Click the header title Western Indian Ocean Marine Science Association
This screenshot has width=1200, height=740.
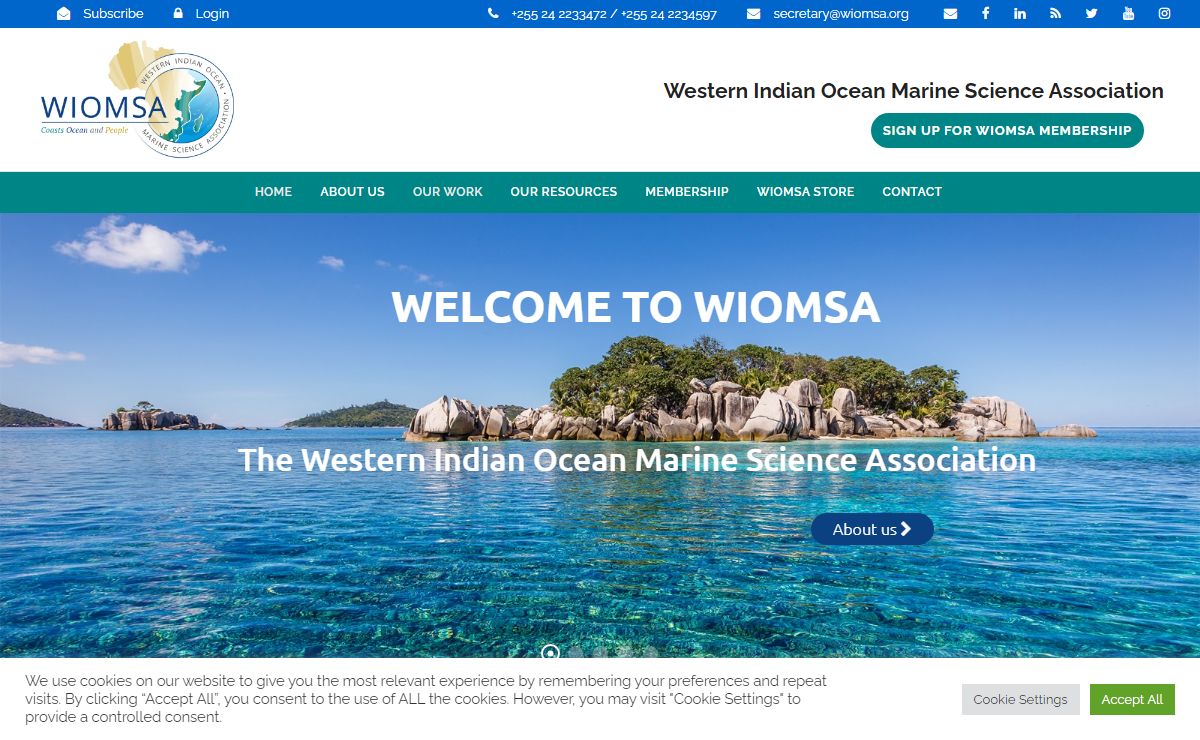(x=914, y=91)
